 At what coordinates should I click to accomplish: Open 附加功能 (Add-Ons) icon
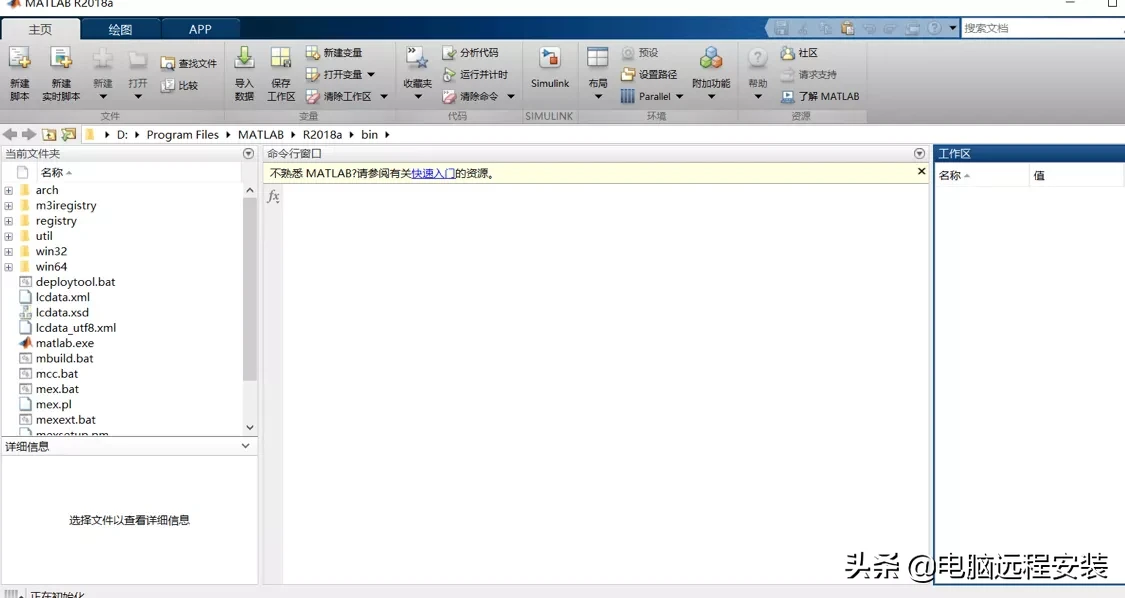[711, 59]
